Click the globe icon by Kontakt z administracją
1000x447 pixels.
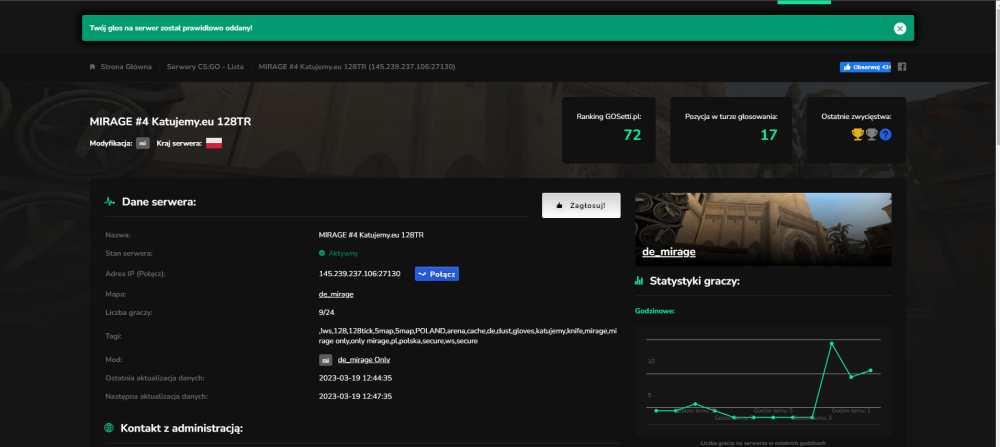[x=108, y=427]
